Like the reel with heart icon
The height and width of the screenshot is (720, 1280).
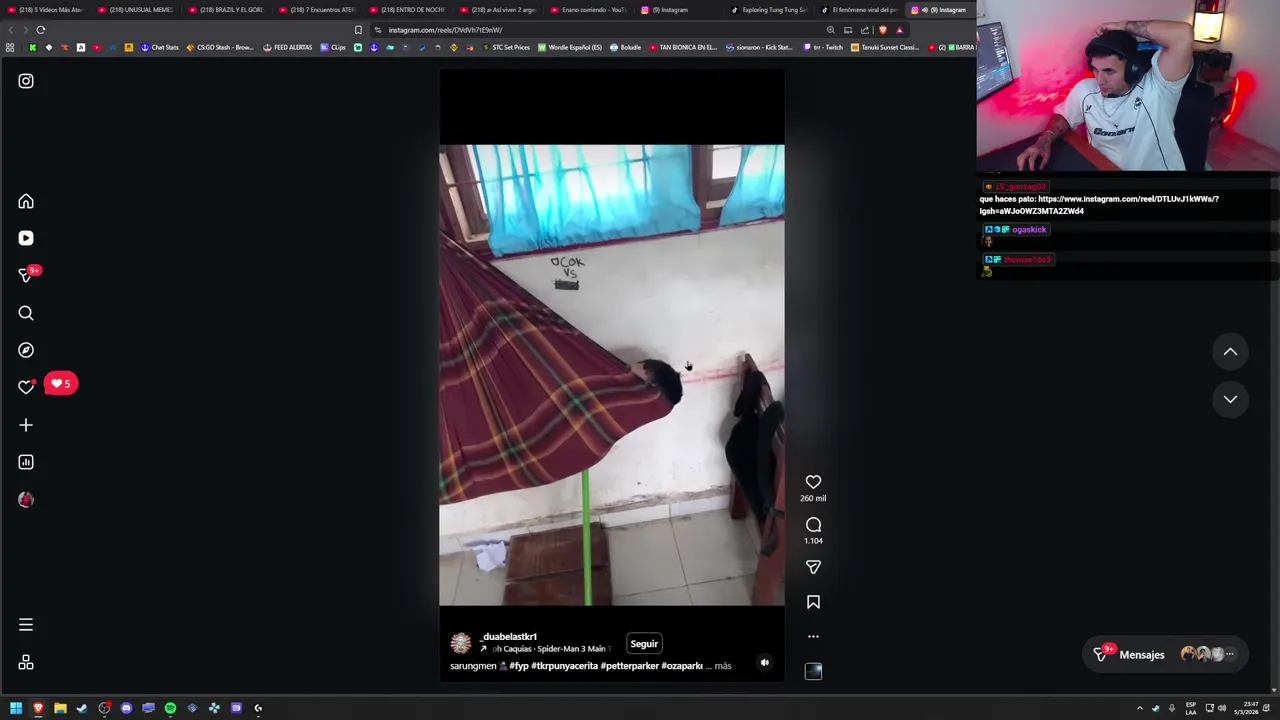tap(813, 482)
